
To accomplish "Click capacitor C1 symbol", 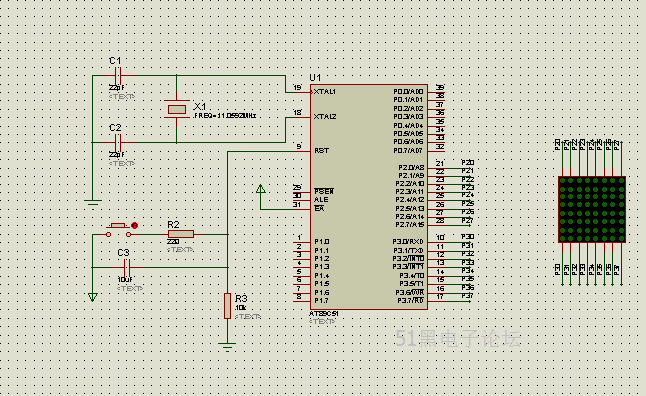I will tap(118, 76).
